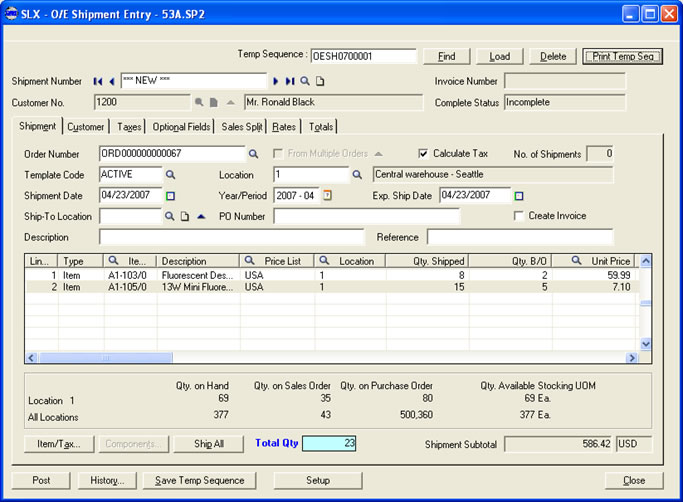Click Unit Price column finder icon
Image resolution: width=683 pixels, height=502 pixels.
pos(576,261)
